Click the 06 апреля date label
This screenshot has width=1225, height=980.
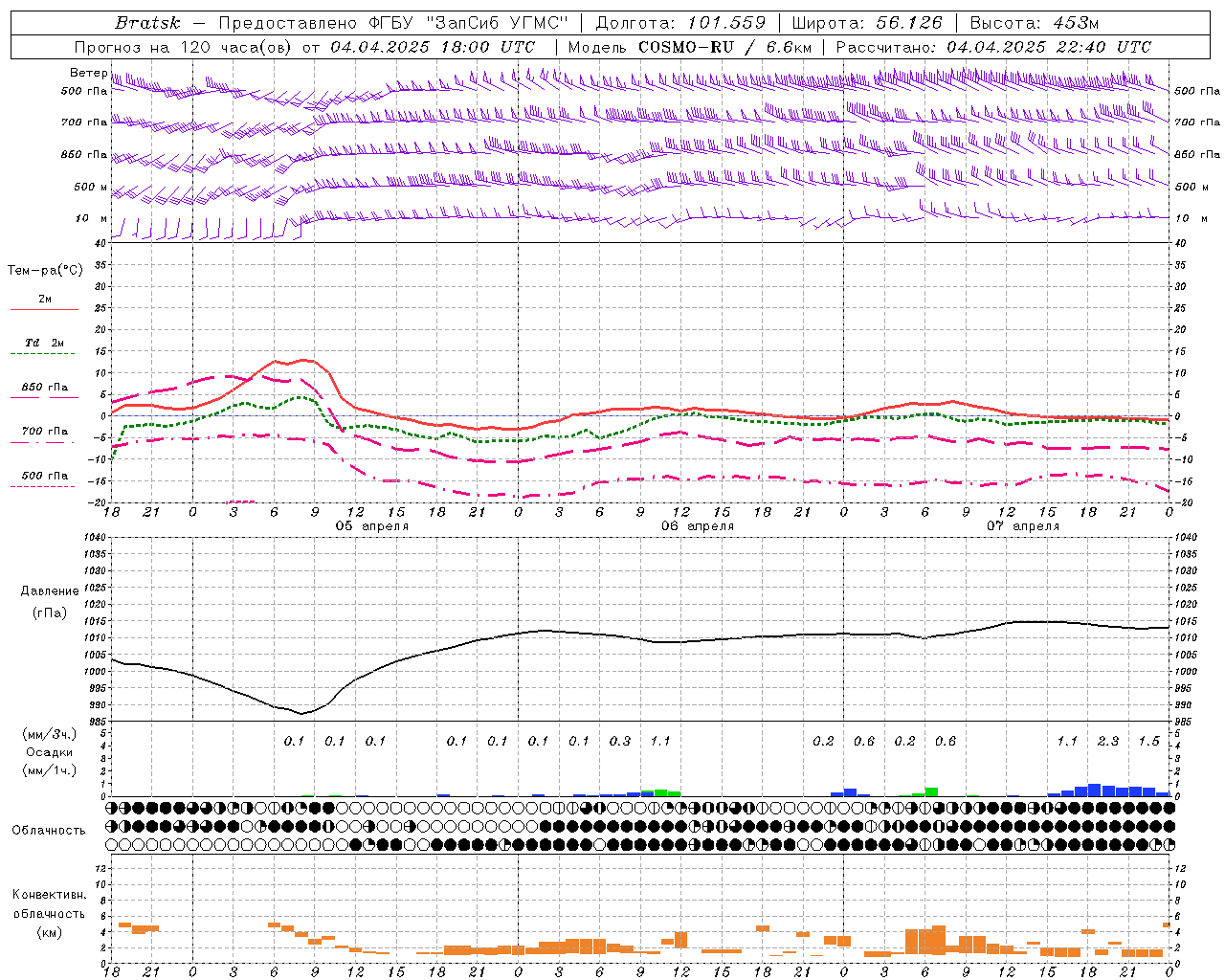point(698,526)
